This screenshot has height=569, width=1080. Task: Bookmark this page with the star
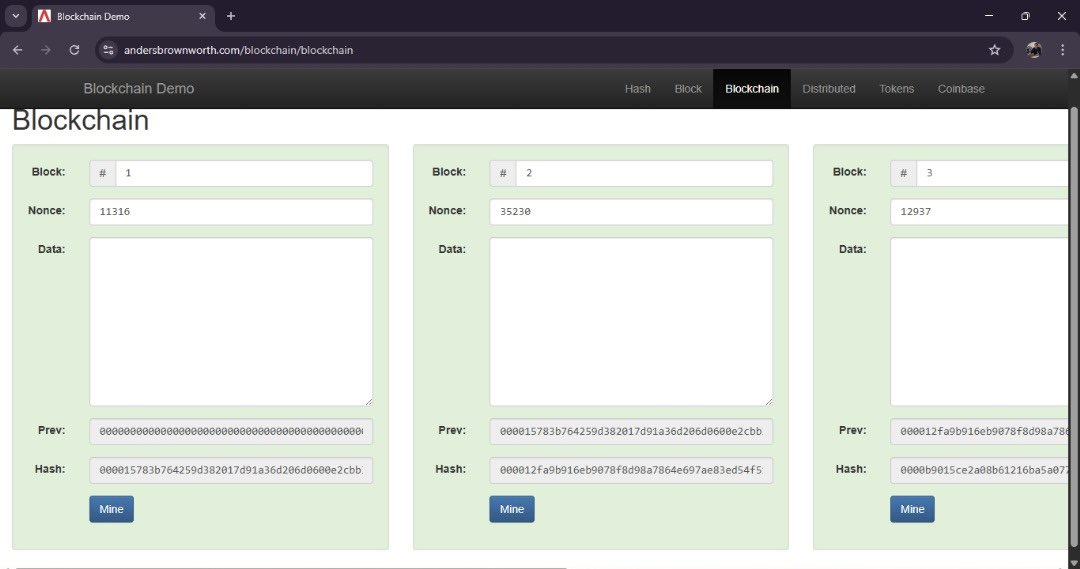click(995, 50)
